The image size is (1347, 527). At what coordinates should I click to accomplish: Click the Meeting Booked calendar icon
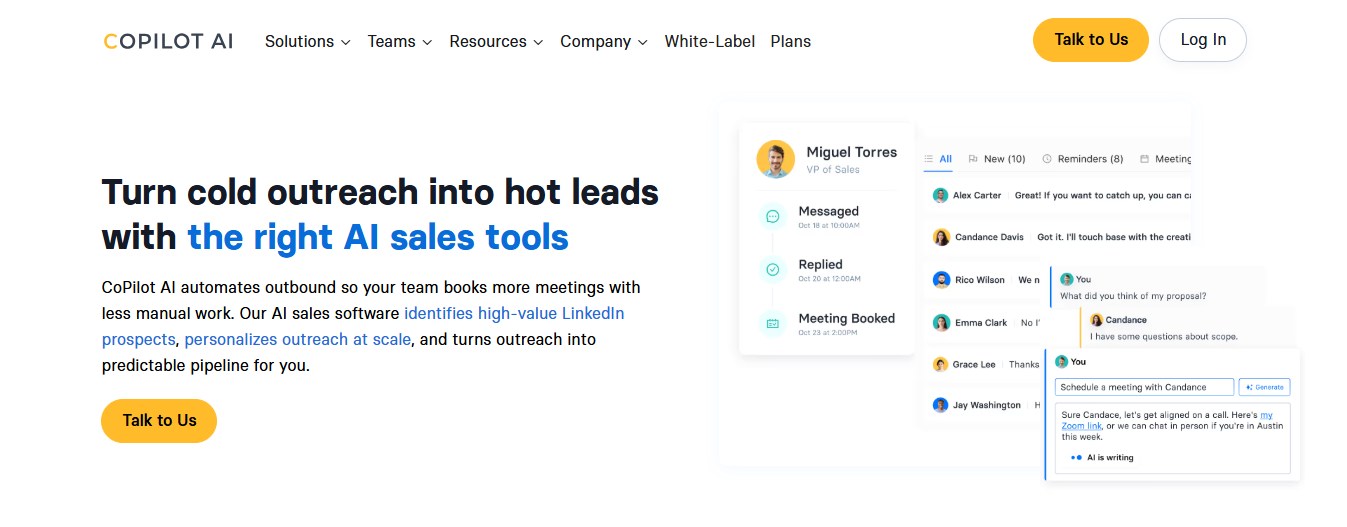(x=773, y=323)
